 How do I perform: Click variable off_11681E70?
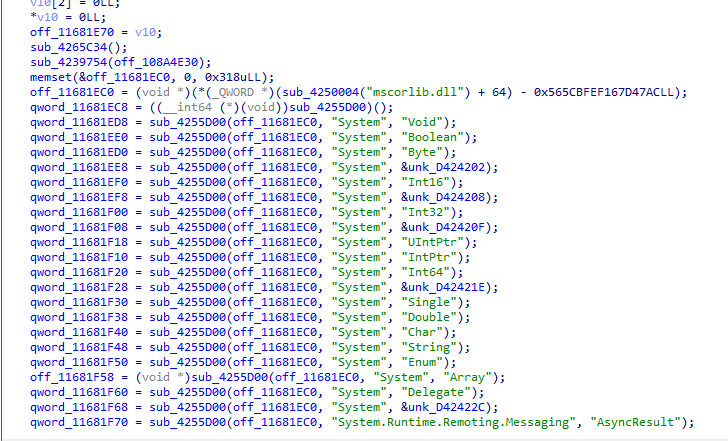72,32
